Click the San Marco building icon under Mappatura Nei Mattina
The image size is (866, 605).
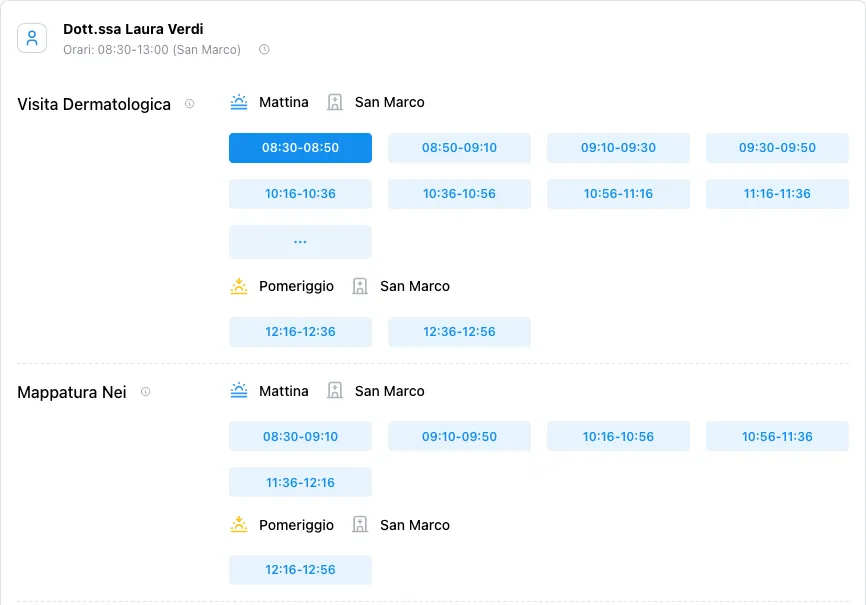(x=335, y=391)
